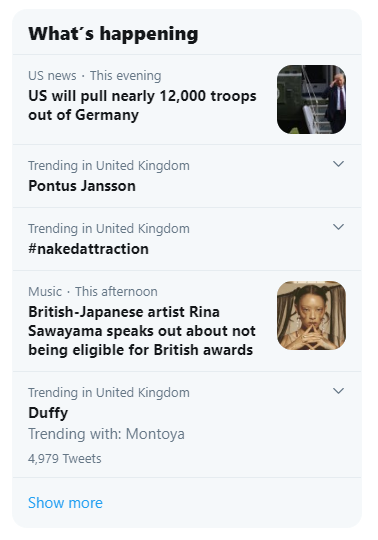Click the 4,979 Tweets count

tap(65, 459)
